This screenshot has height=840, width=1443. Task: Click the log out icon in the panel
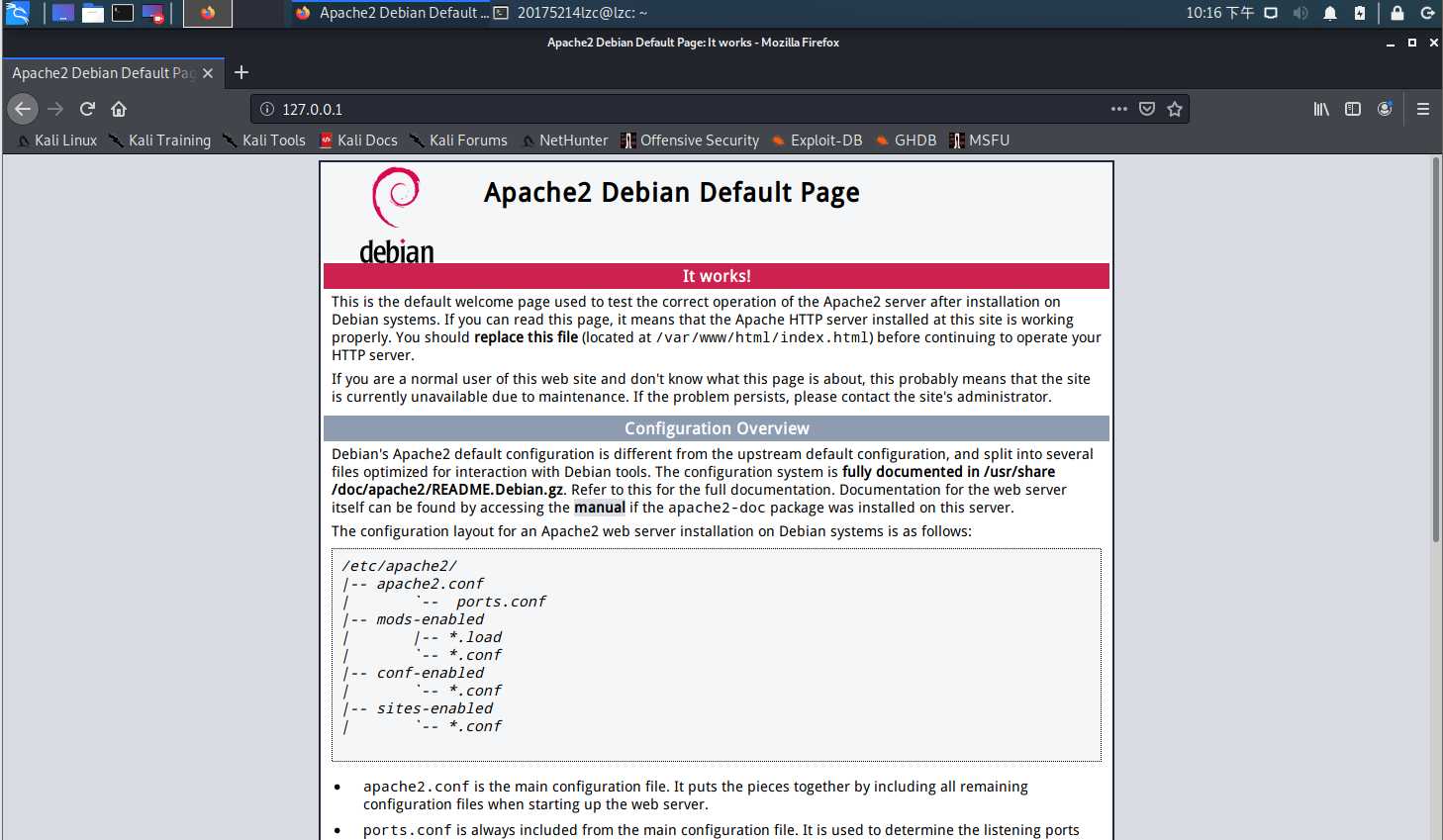(x=1427, y=13)
